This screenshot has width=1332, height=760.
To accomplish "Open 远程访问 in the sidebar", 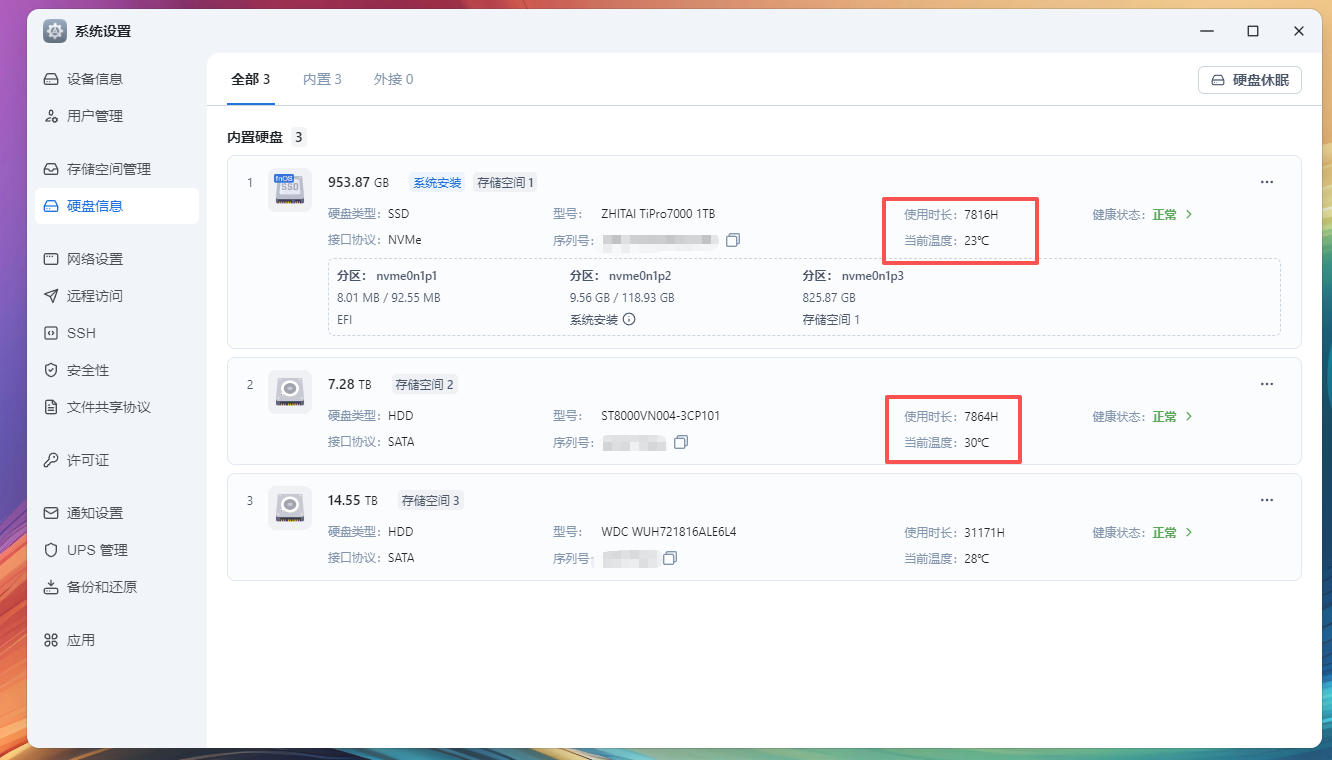I will coord(117,296).
